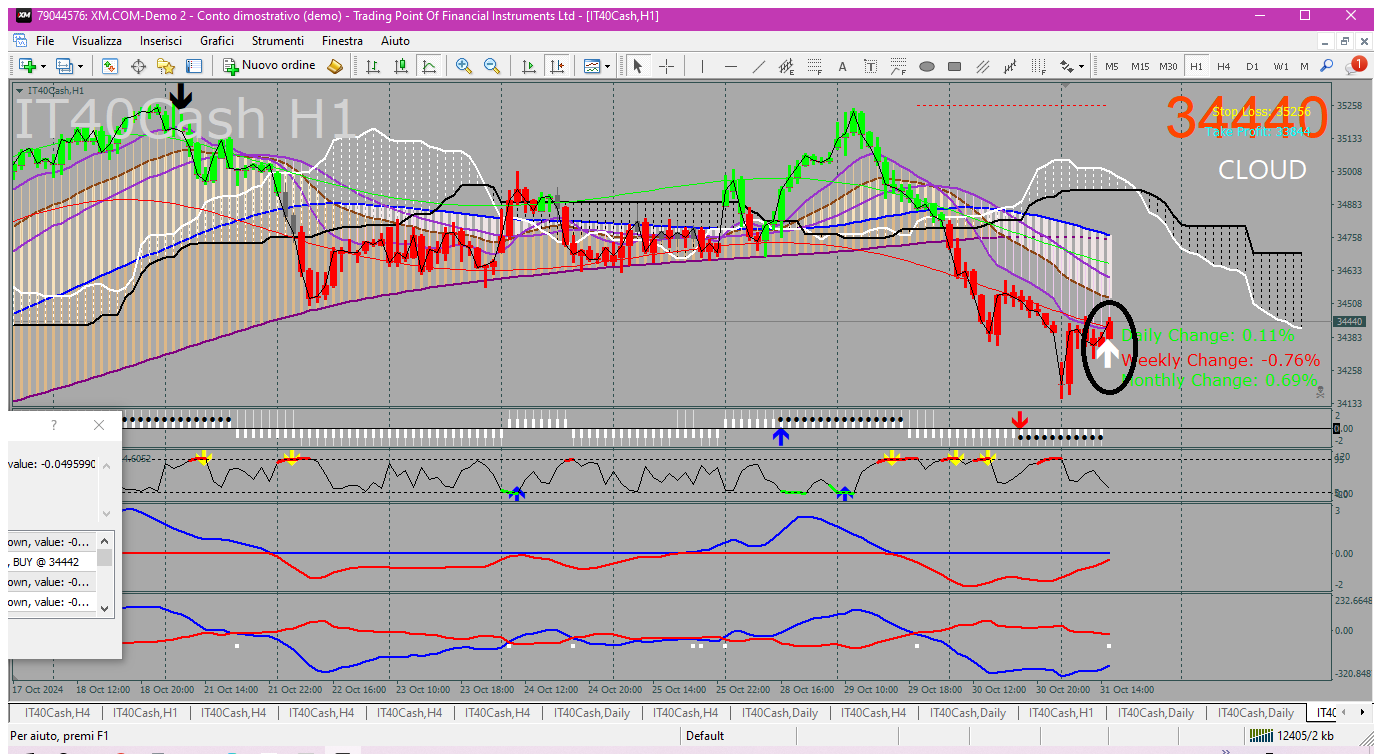Open the Navigator folder-star icon
This screenshot has width=1382, height=754.
point(166,66)
